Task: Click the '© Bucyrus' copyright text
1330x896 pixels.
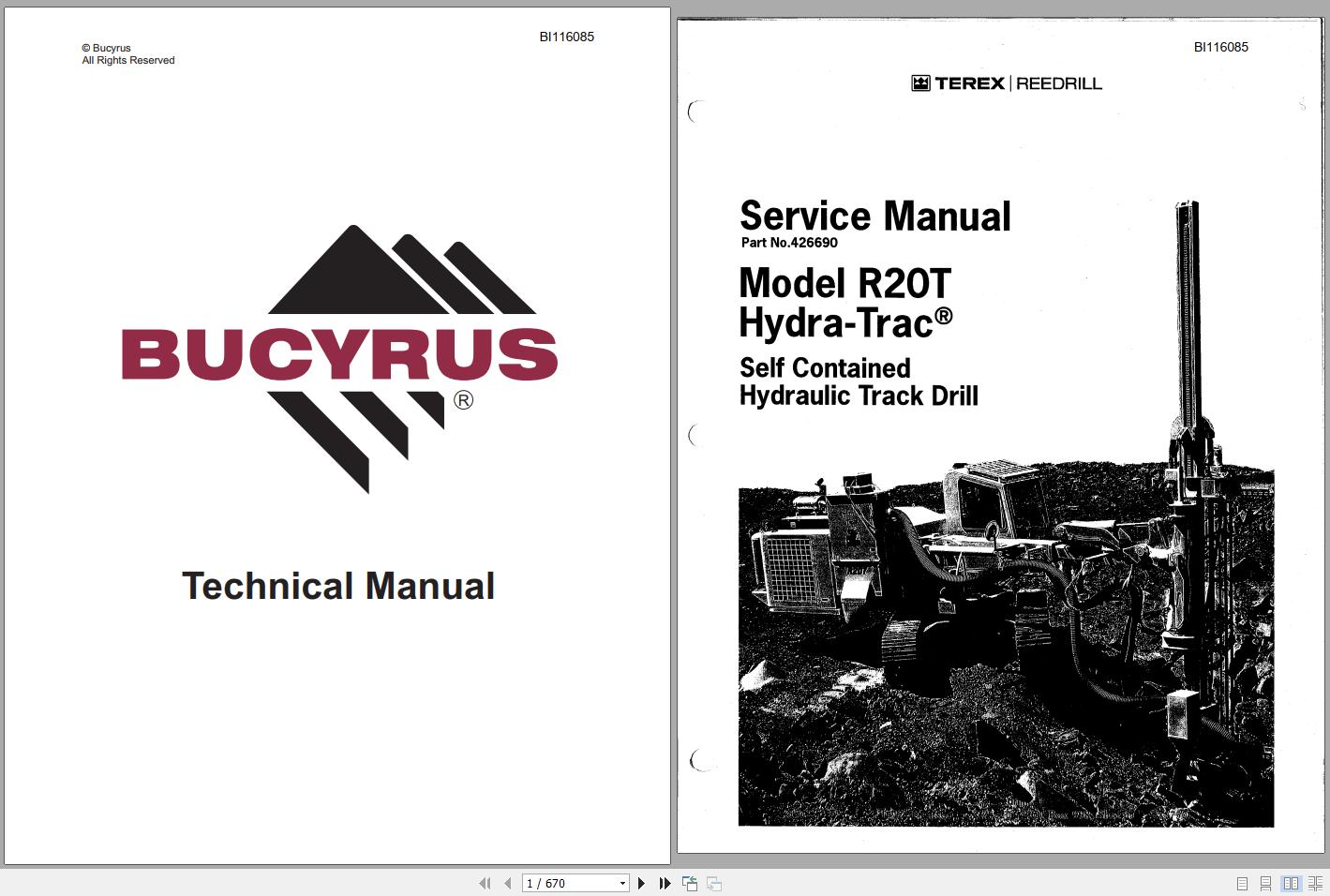Action: (106, 48)
